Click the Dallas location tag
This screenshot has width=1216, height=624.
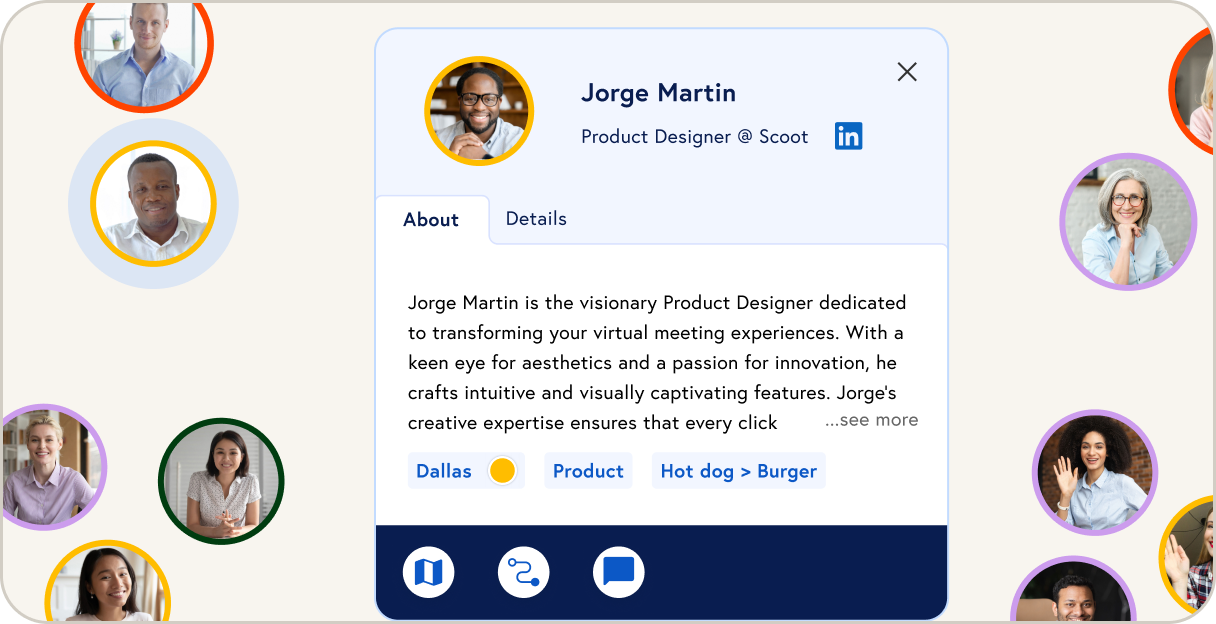point(445,471)
